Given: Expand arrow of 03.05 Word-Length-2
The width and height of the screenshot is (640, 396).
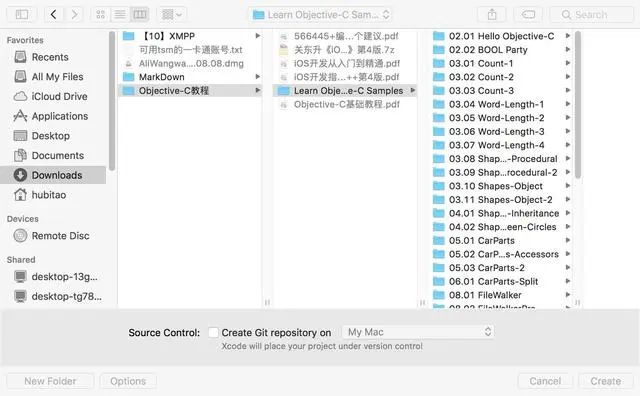Looking at the screenshot, I should [568, 118].
